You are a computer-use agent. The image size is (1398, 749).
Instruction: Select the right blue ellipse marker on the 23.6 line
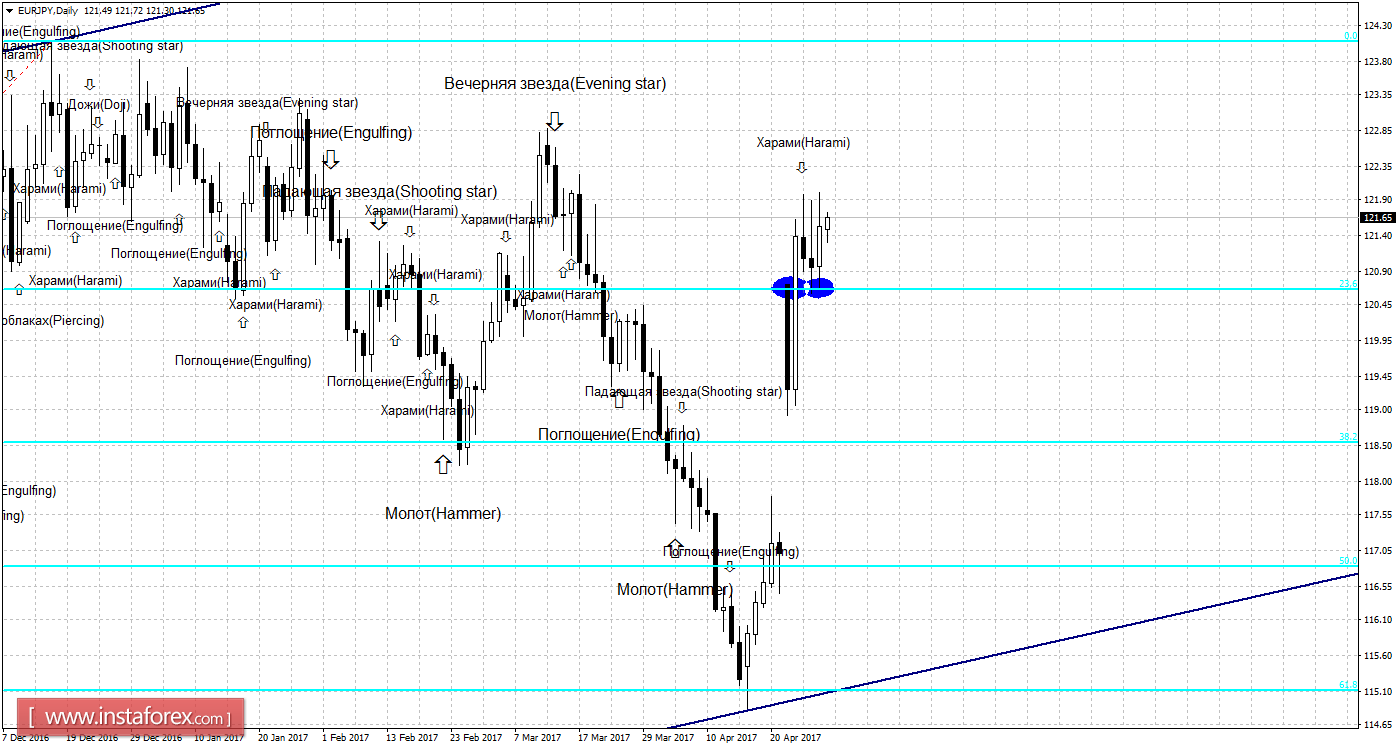coord(820,288)
